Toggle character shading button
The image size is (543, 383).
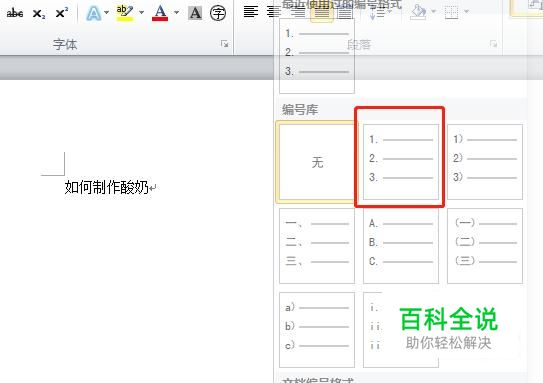tap(195, 13)
